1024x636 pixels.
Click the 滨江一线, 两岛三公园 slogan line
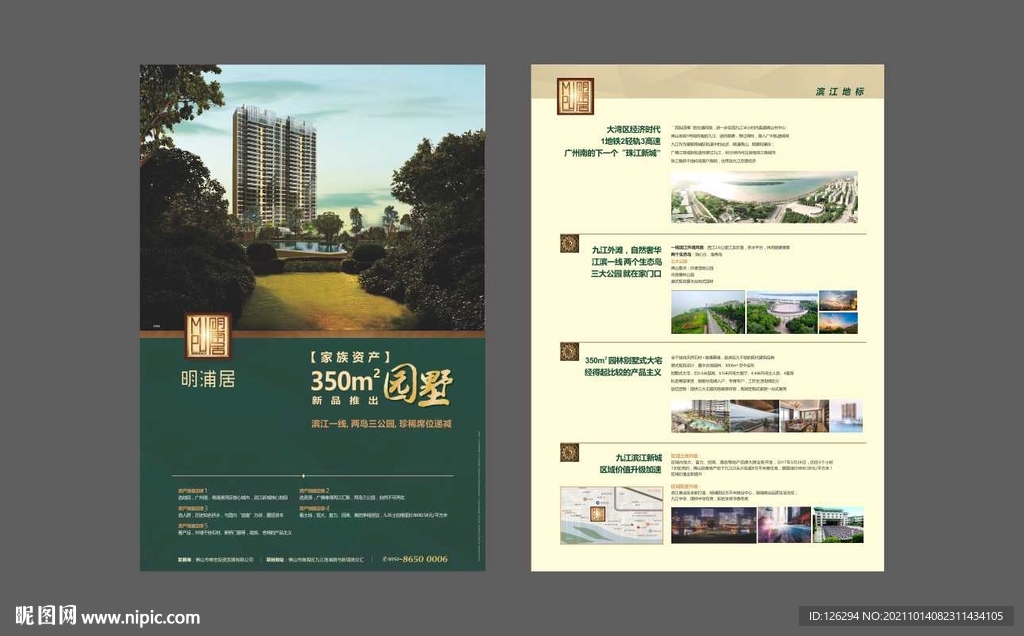point(381,424)
